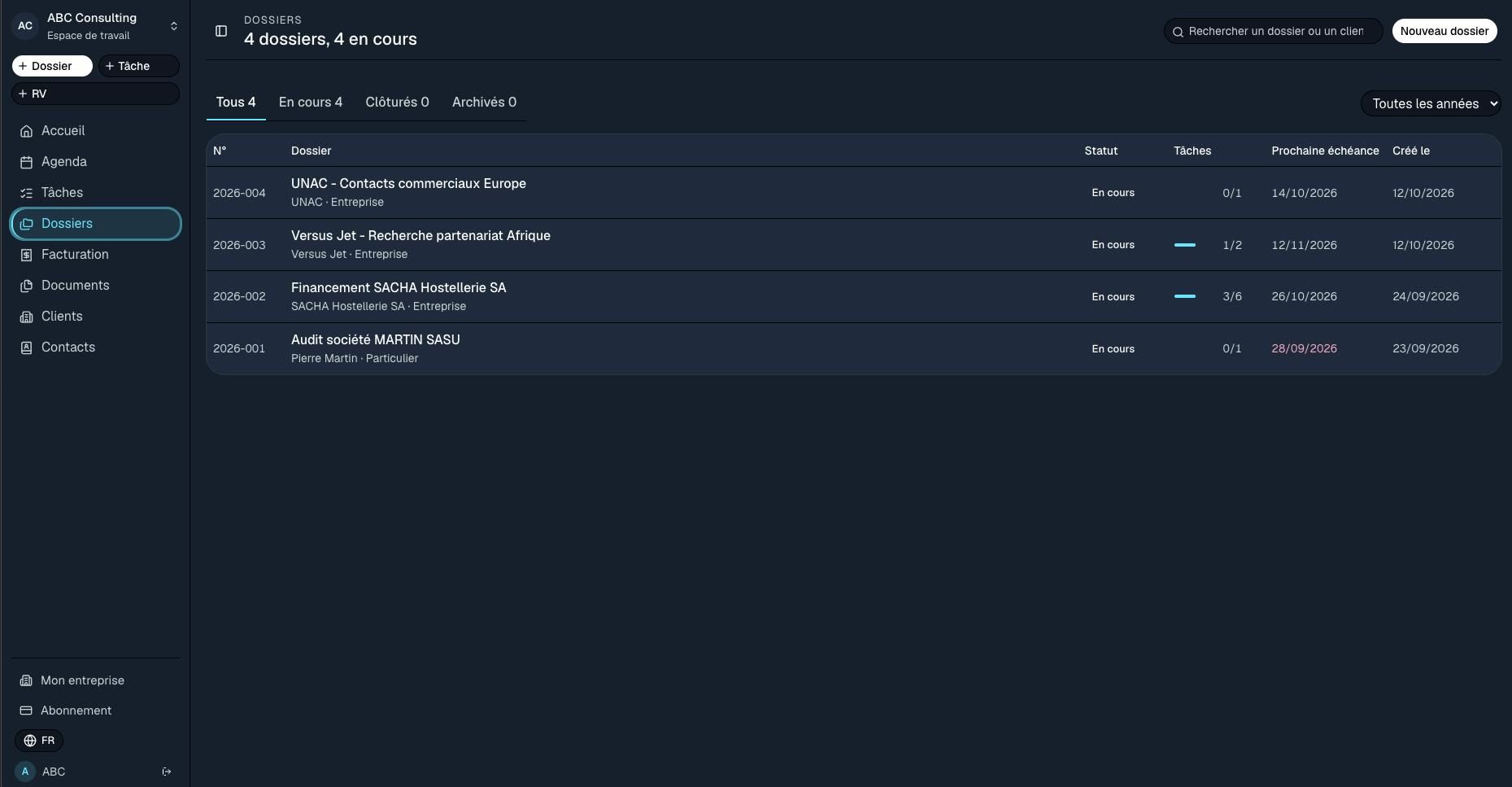Viewport: 1512px width, 787px height.
Task: Click the Prochaine échéance column header
Action: (x=1325, y=151)
